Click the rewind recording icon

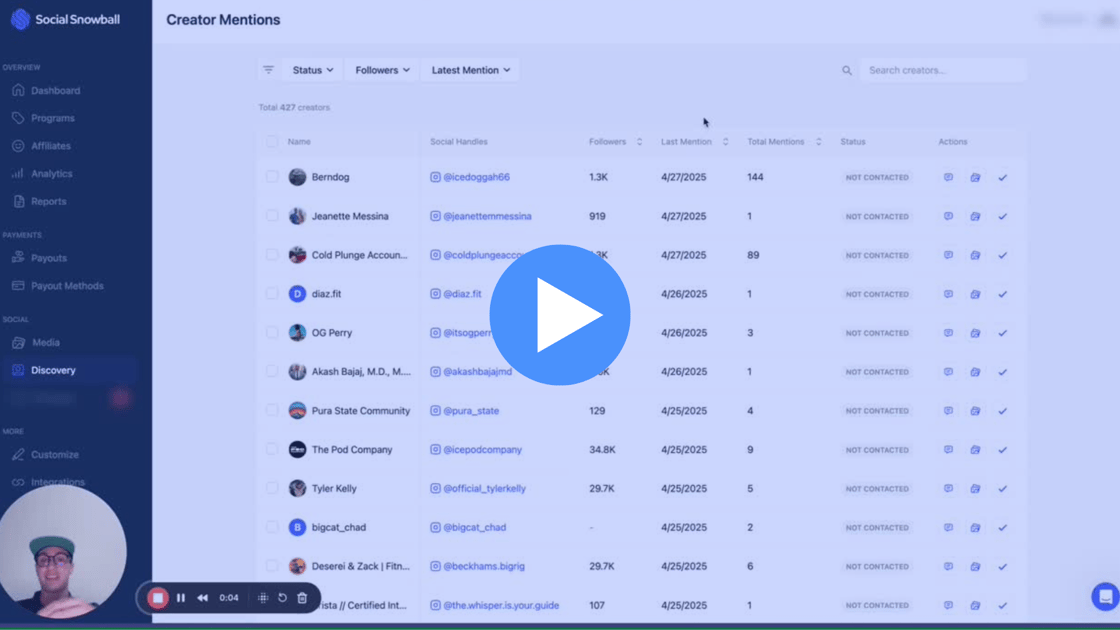[x=202, y=598]
